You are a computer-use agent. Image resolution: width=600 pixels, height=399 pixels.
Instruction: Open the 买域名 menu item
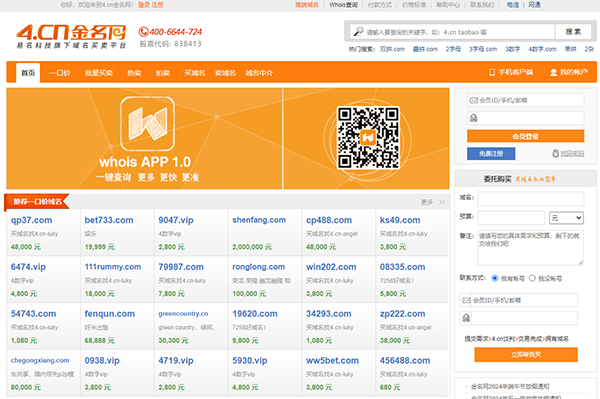coord(195,73)
